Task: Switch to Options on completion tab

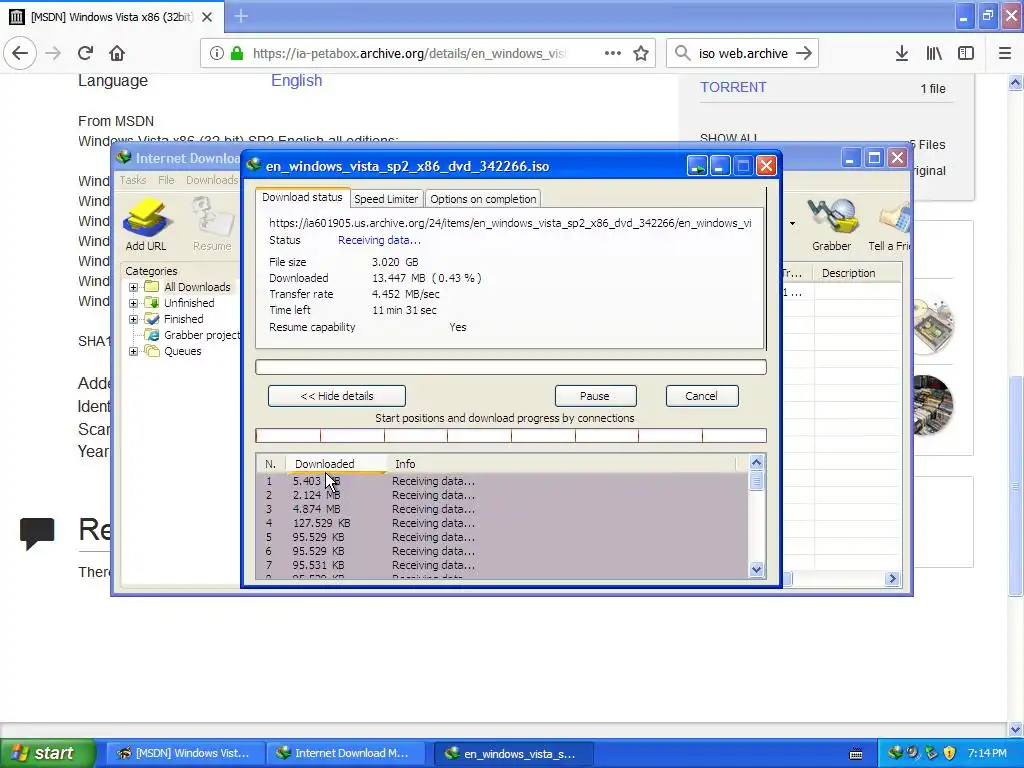Action: [483, 199]
